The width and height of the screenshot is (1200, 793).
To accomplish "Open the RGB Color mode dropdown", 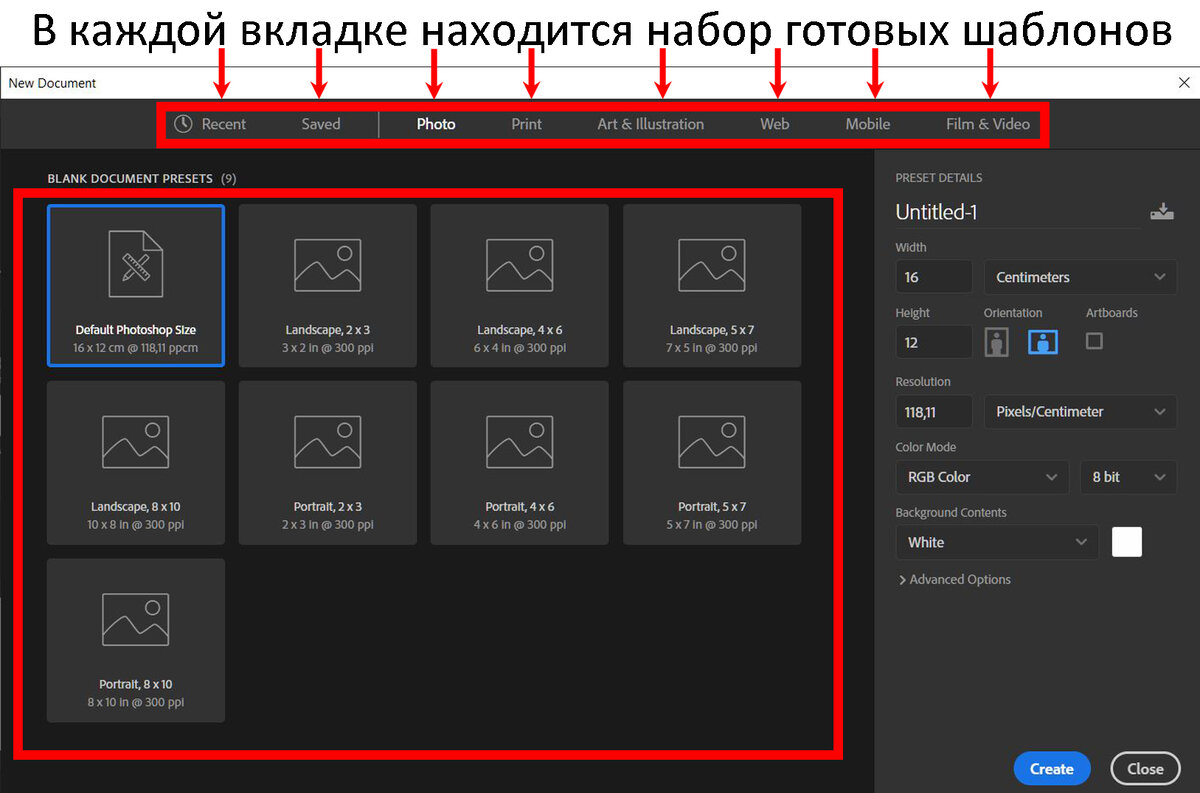I will (981, 477).
